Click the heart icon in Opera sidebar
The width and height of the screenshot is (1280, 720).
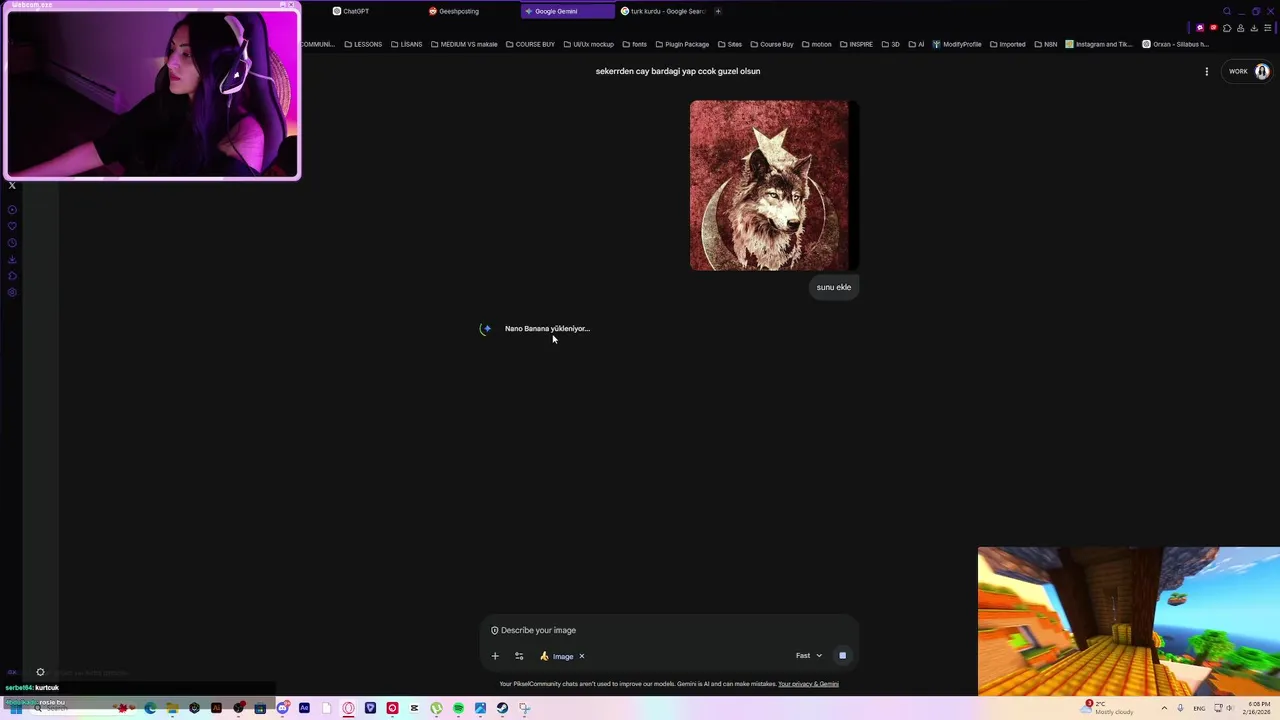click(12, 226)
